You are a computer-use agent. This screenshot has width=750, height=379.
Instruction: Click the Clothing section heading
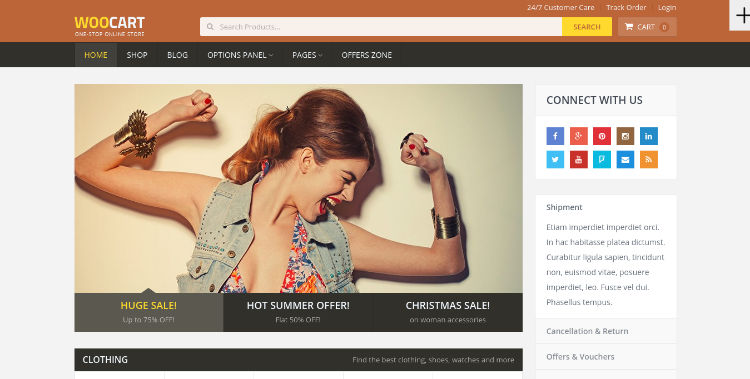[105, 359]
